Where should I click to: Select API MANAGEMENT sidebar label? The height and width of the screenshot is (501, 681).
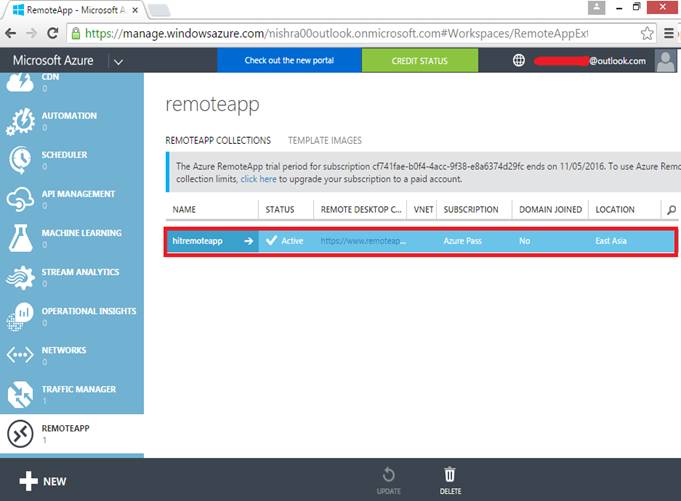[78, 194]
